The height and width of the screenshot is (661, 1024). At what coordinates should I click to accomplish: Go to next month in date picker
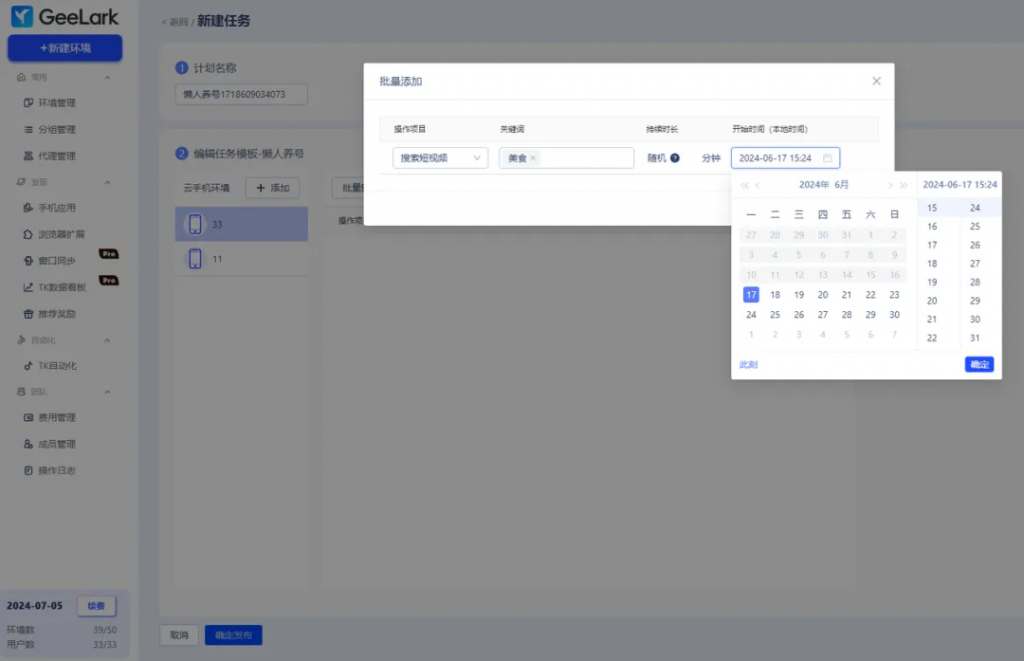[890, 185]
